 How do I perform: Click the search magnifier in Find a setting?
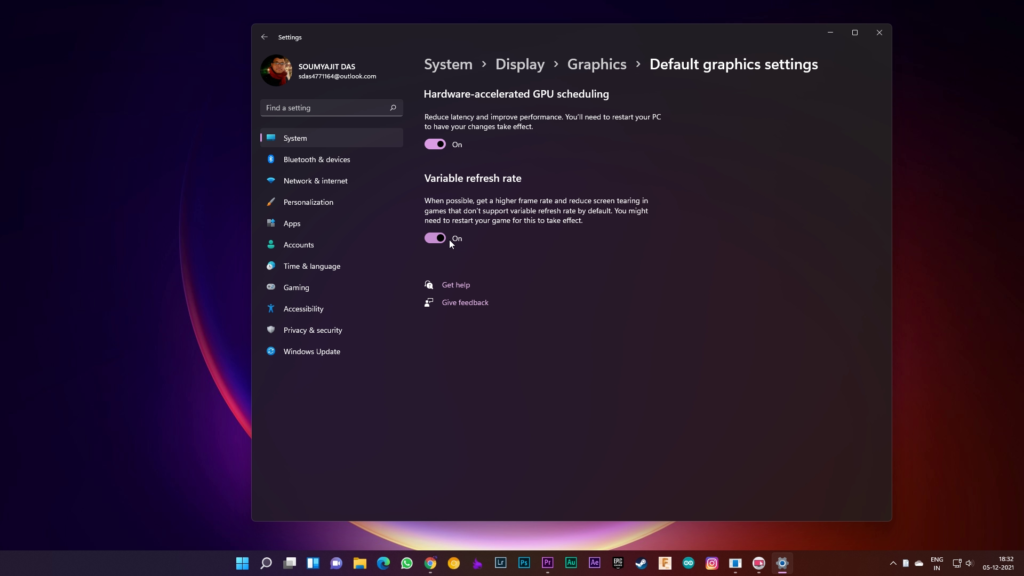click(393, 108)
